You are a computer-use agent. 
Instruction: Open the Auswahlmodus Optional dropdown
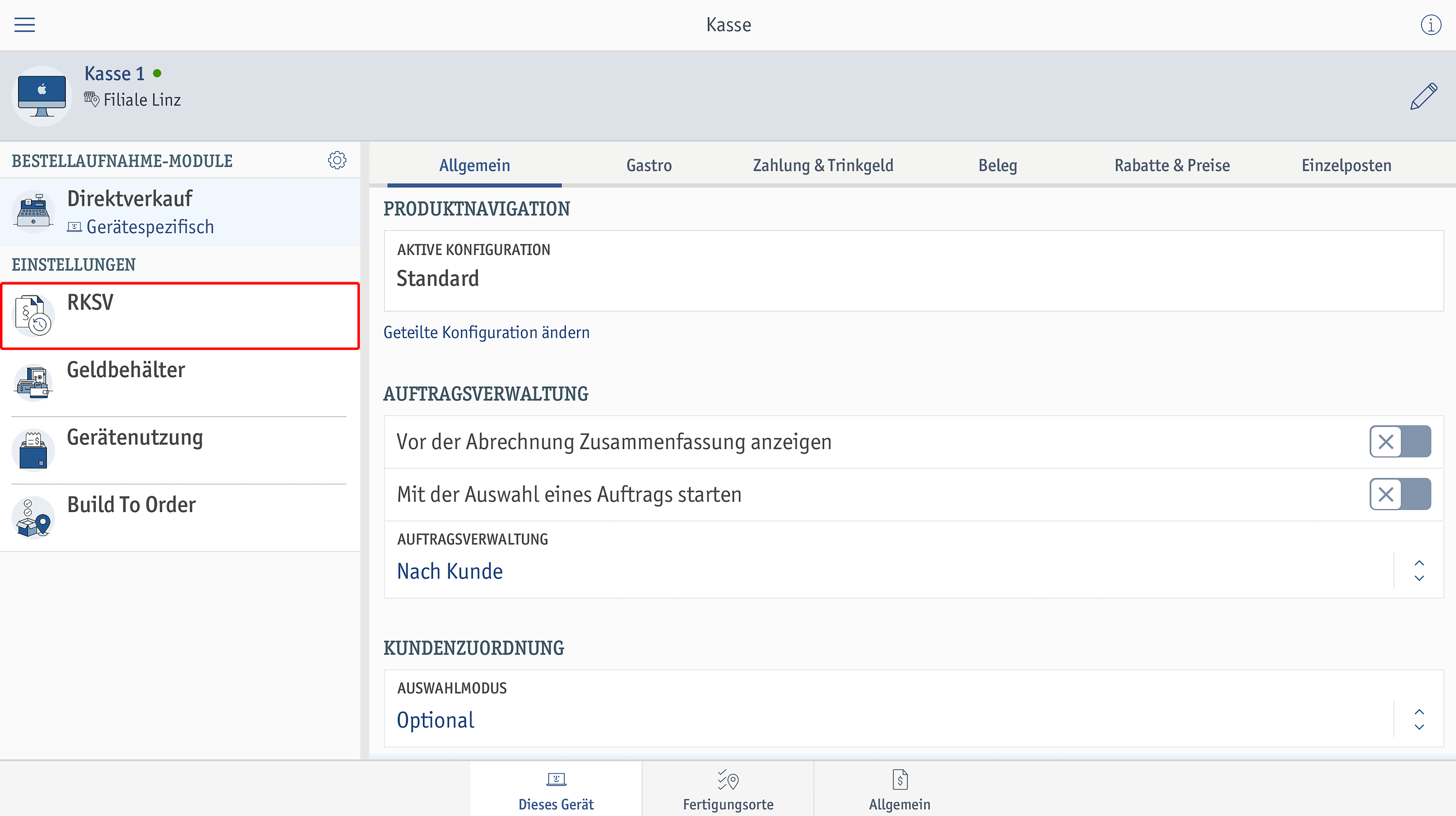[x=913, y=709]
